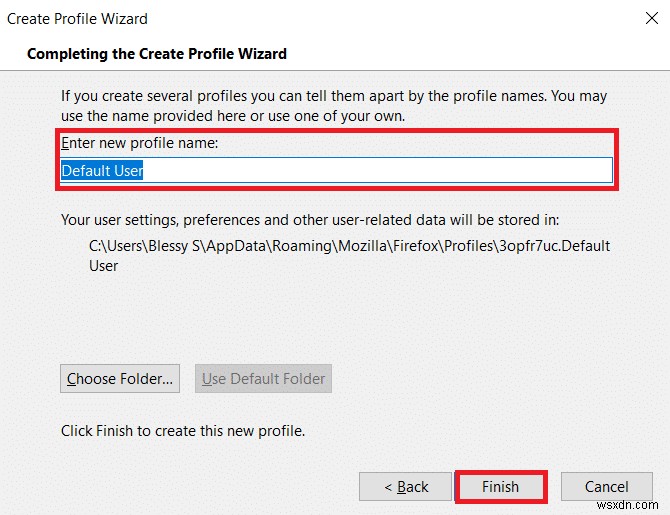
Task: Cancel the Create Profile Wizard
Action: tap(607, 487)
